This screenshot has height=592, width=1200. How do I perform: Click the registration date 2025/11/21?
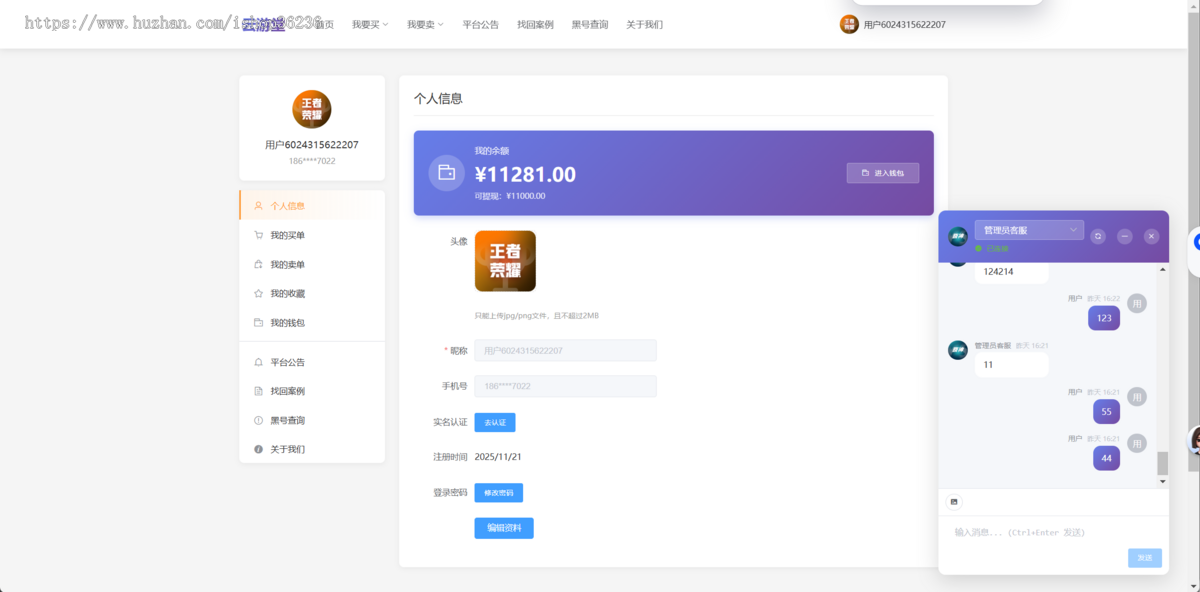(x=498, y=457)
